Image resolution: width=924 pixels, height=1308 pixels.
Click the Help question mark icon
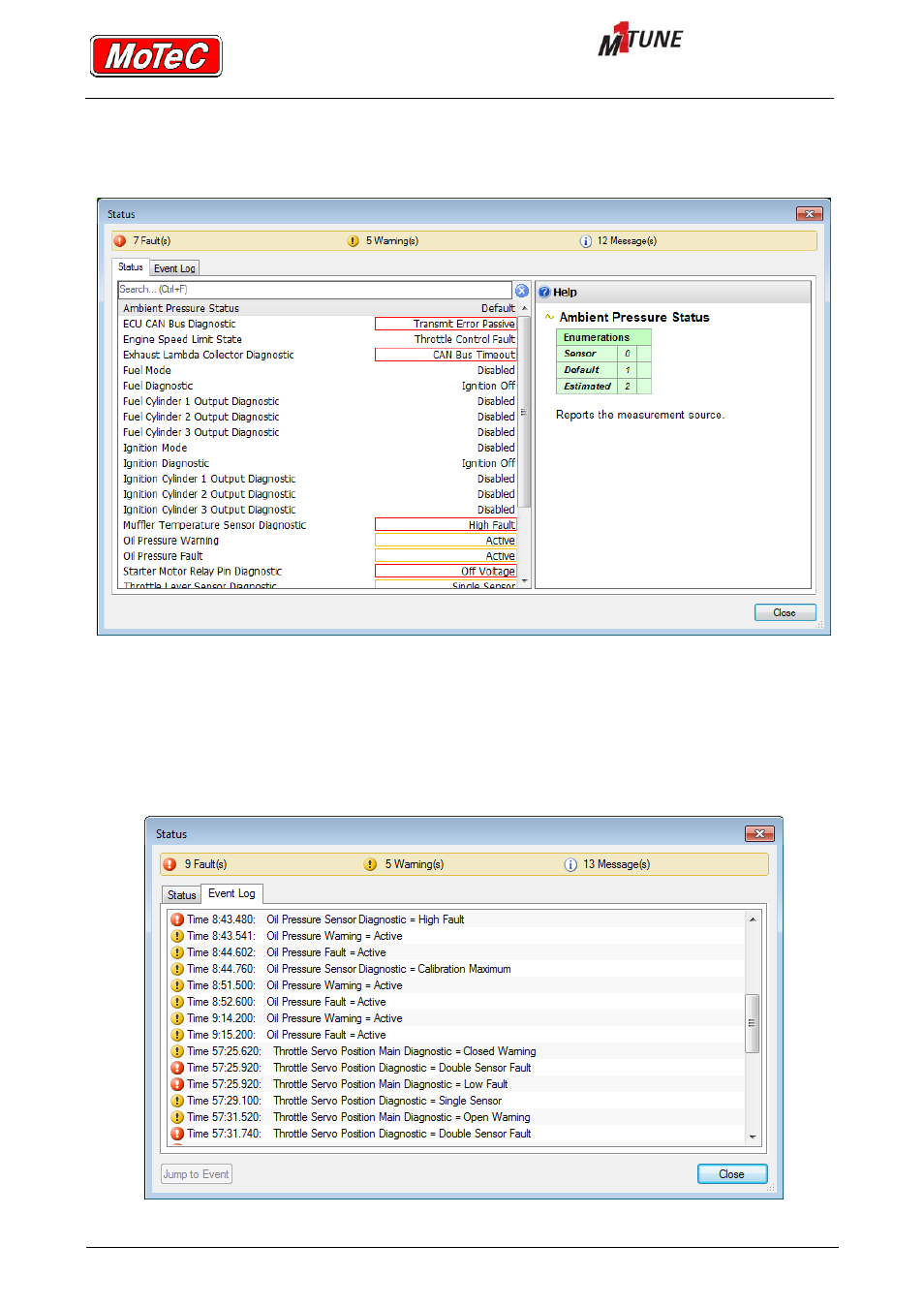pos(544,292)
